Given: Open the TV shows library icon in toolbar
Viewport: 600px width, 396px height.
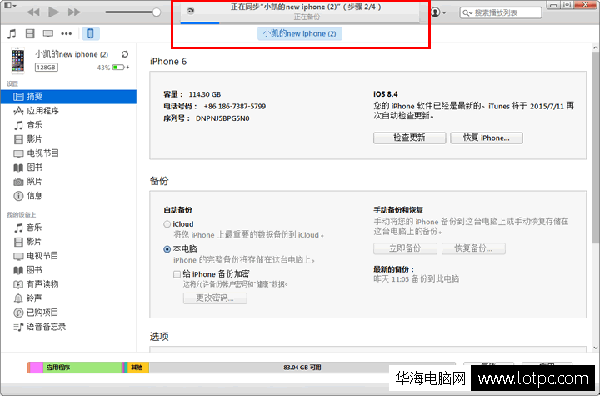Looking at the screenshot, I should pyautogui.click(x=48, y=34).
